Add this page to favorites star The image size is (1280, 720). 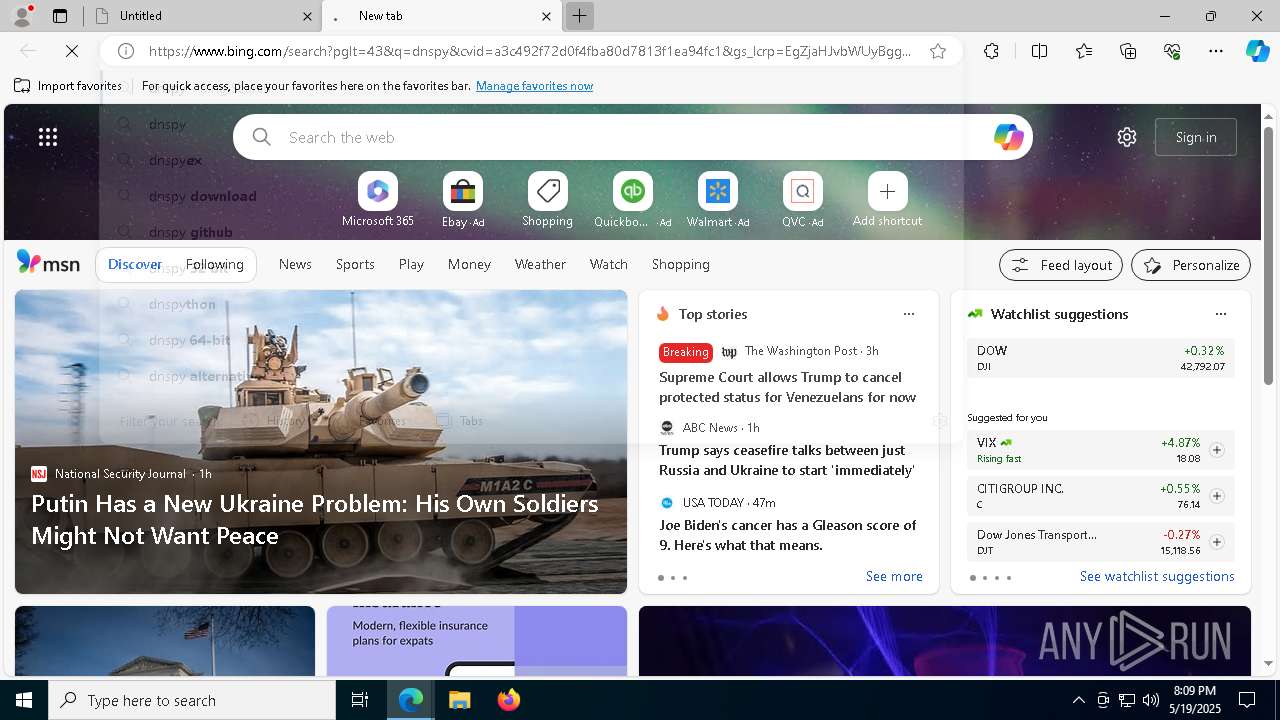[938, 51]
